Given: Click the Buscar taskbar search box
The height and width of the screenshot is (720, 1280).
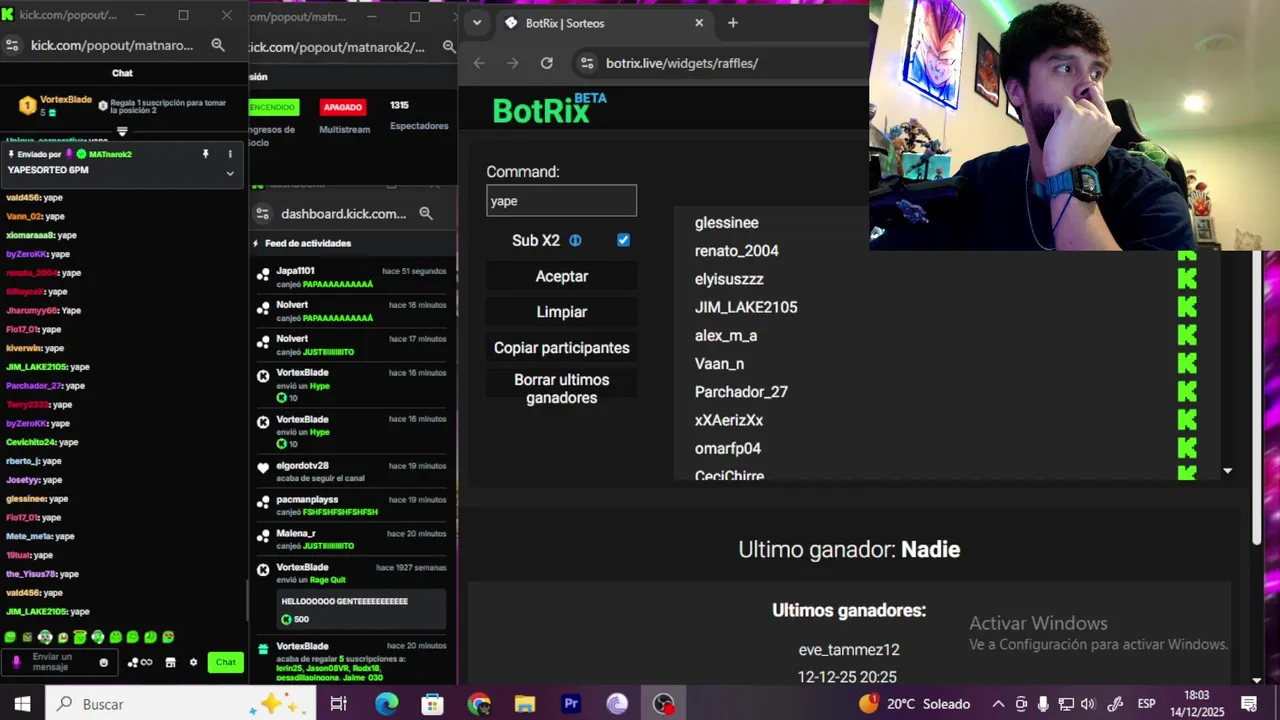Looking at the screenshot, I should (180, 704).
